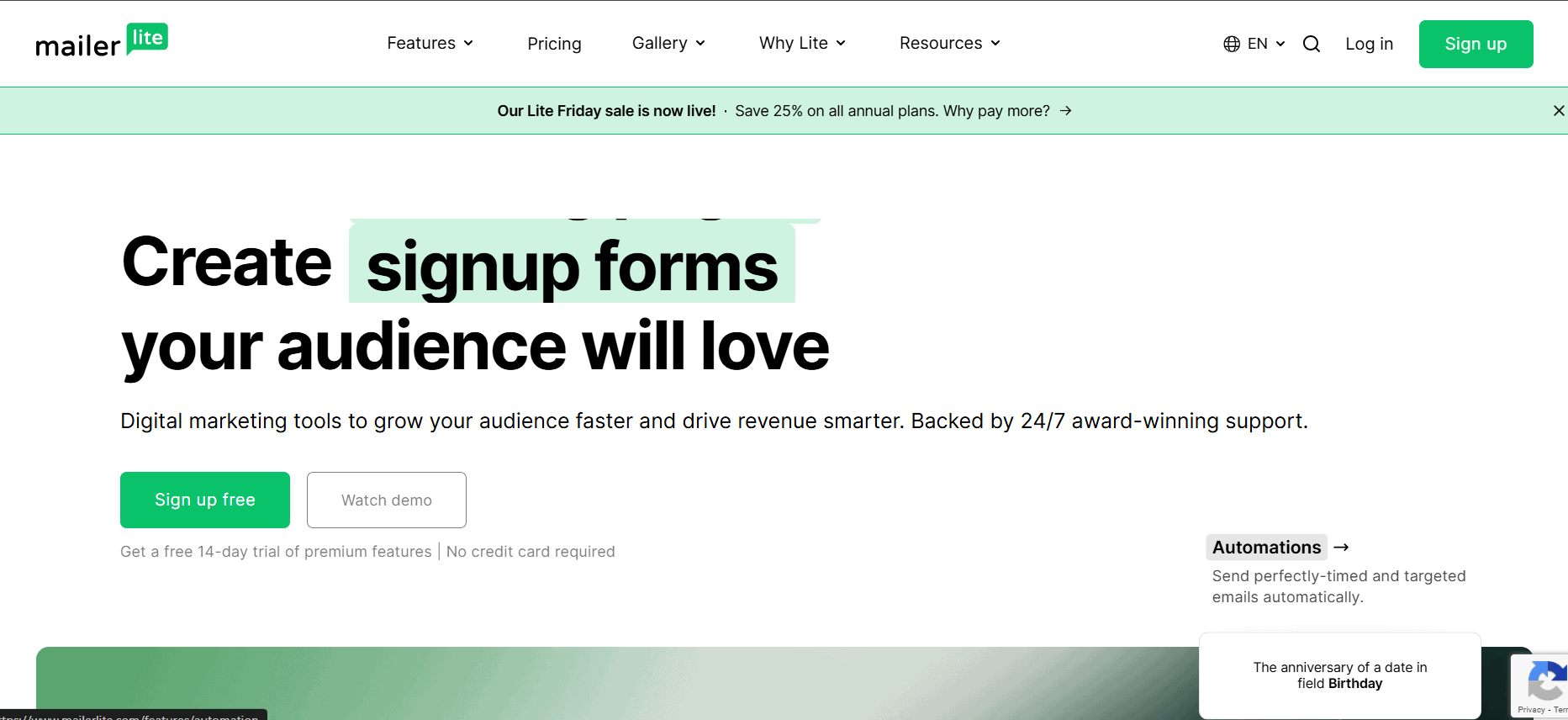This screenshot has height=720, width=1568.
Task: Open the search magnifier icon
Action: pos(1311,44)
